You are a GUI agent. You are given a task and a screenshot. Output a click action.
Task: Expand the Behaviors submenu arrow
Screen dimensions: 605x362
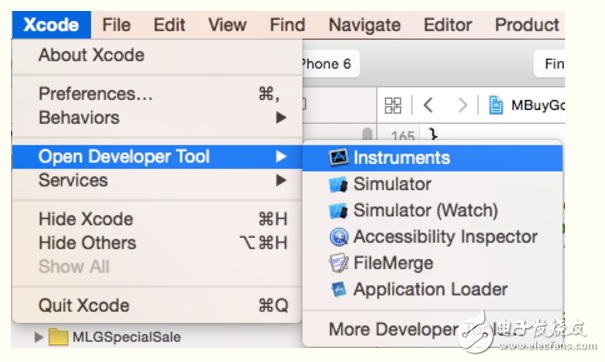pos(281,118)
